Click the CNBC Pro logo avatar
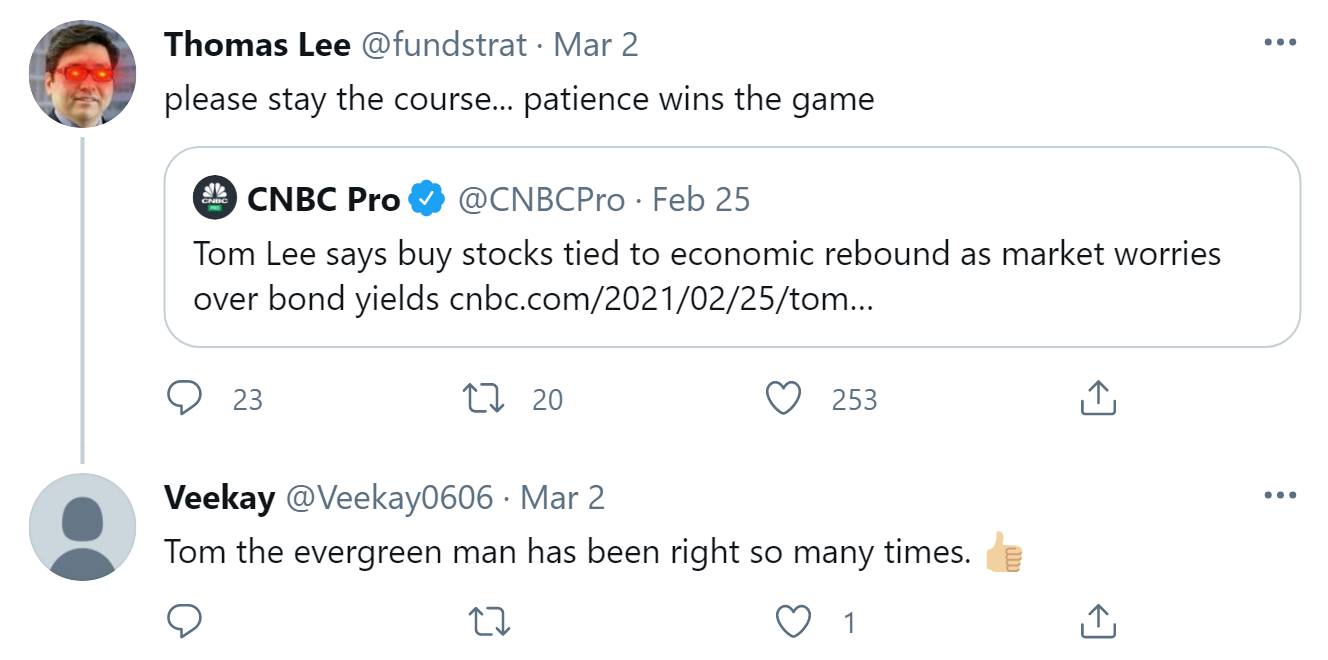Viewport: 1328px width, 660px height. (215, 198)
